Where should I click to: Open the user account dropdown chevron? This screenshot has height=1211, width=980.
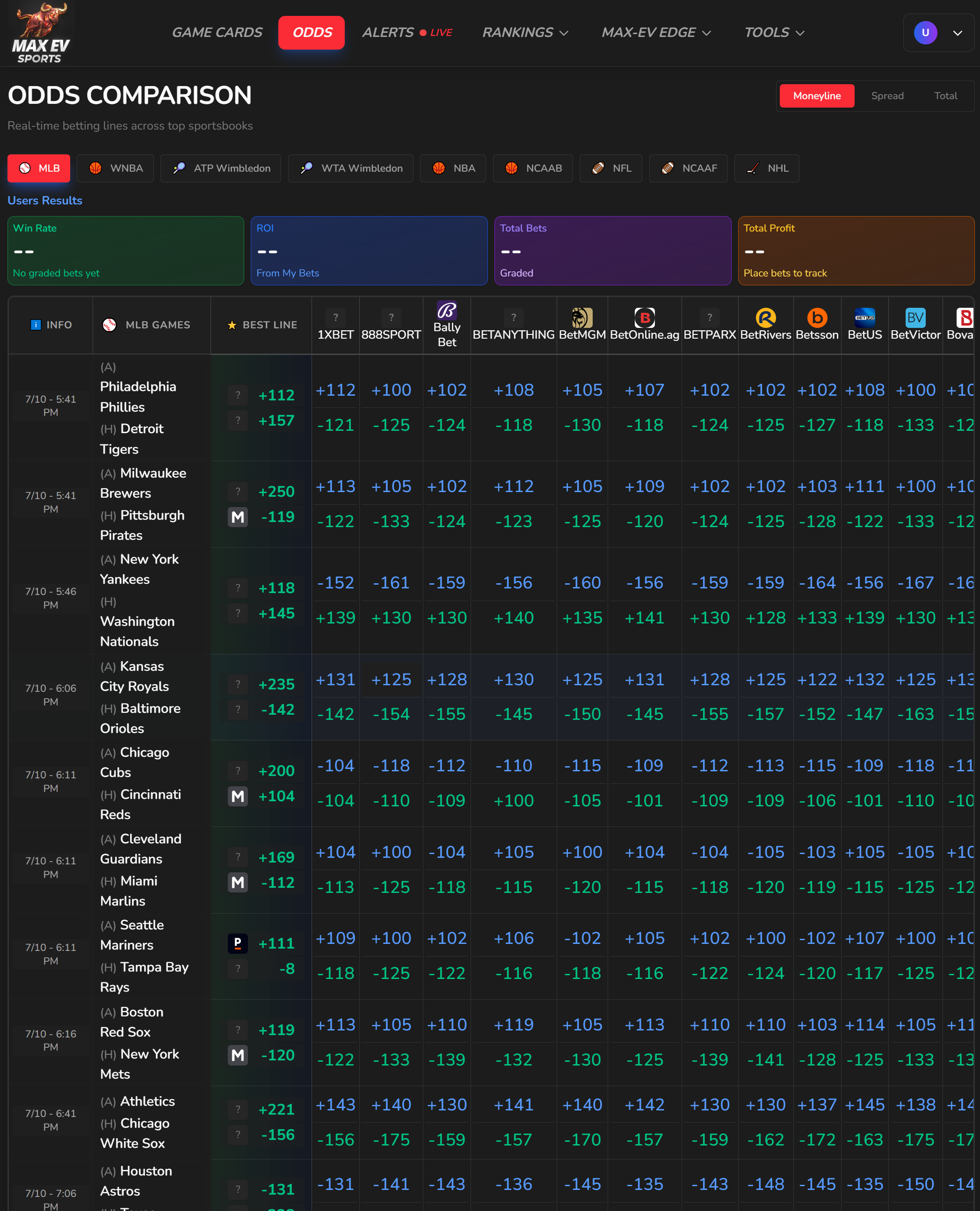click(x=958, y=33)
